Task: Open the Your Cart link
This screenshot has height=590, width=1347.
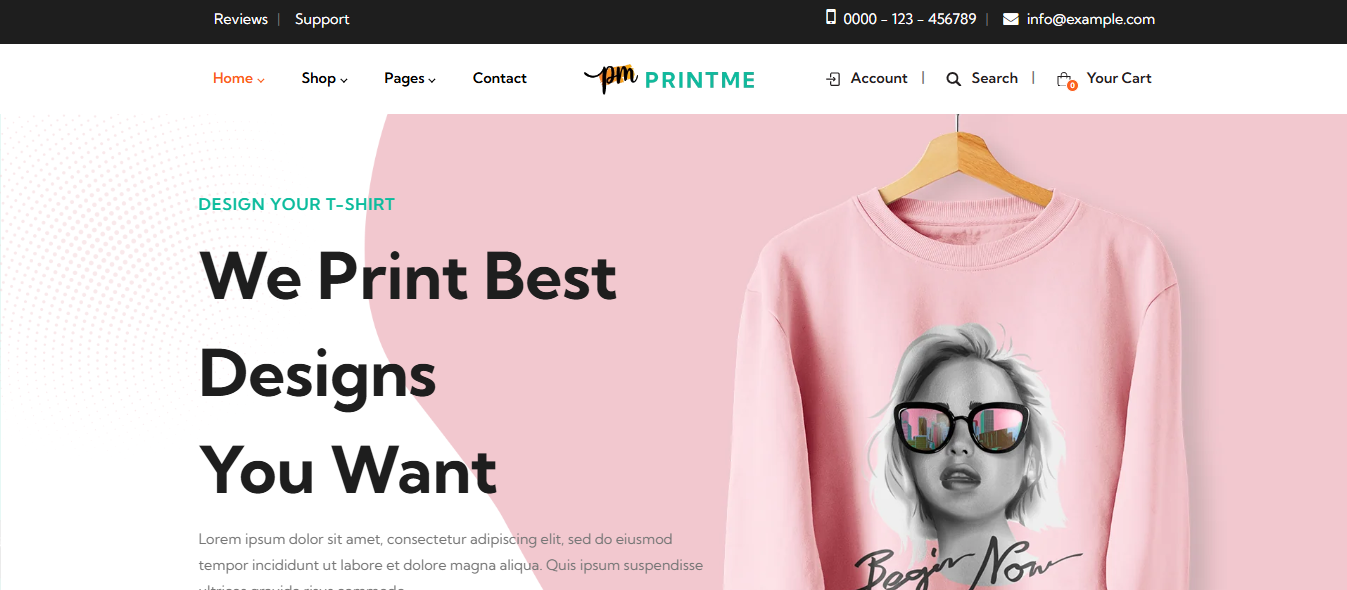Action: coord(1119,78)
